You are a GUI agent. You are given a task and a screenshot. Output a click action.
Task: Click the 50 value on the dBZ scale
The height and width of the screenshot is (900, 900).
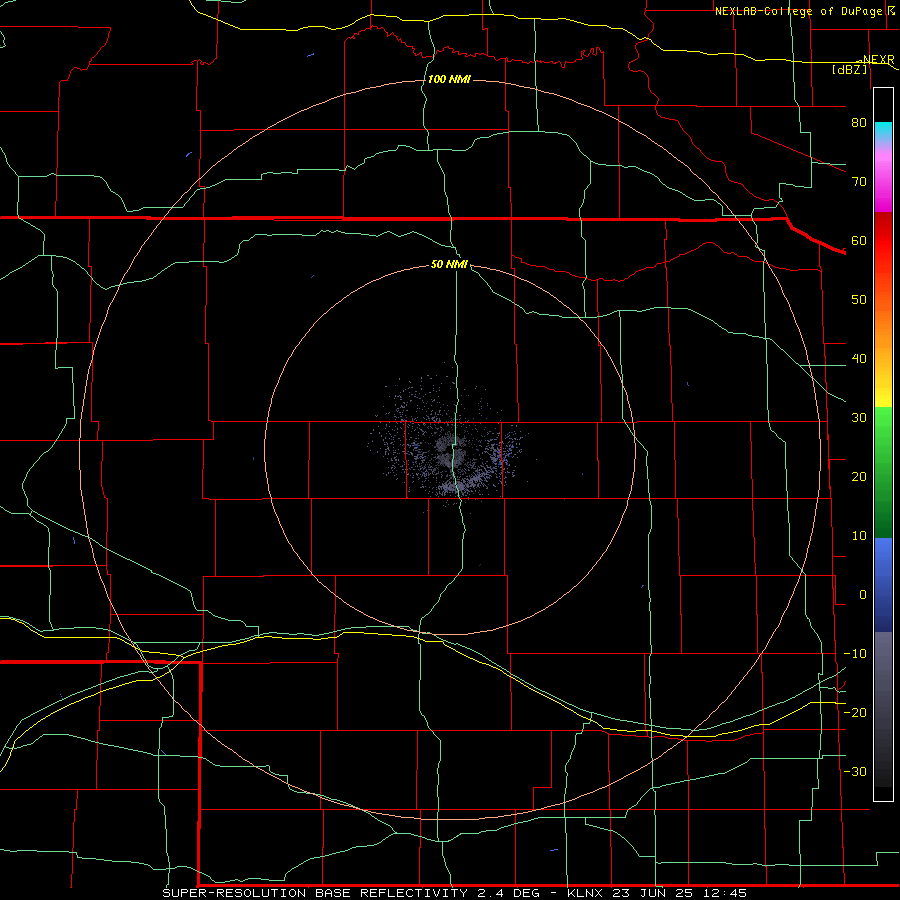click(x=859, y=300)
